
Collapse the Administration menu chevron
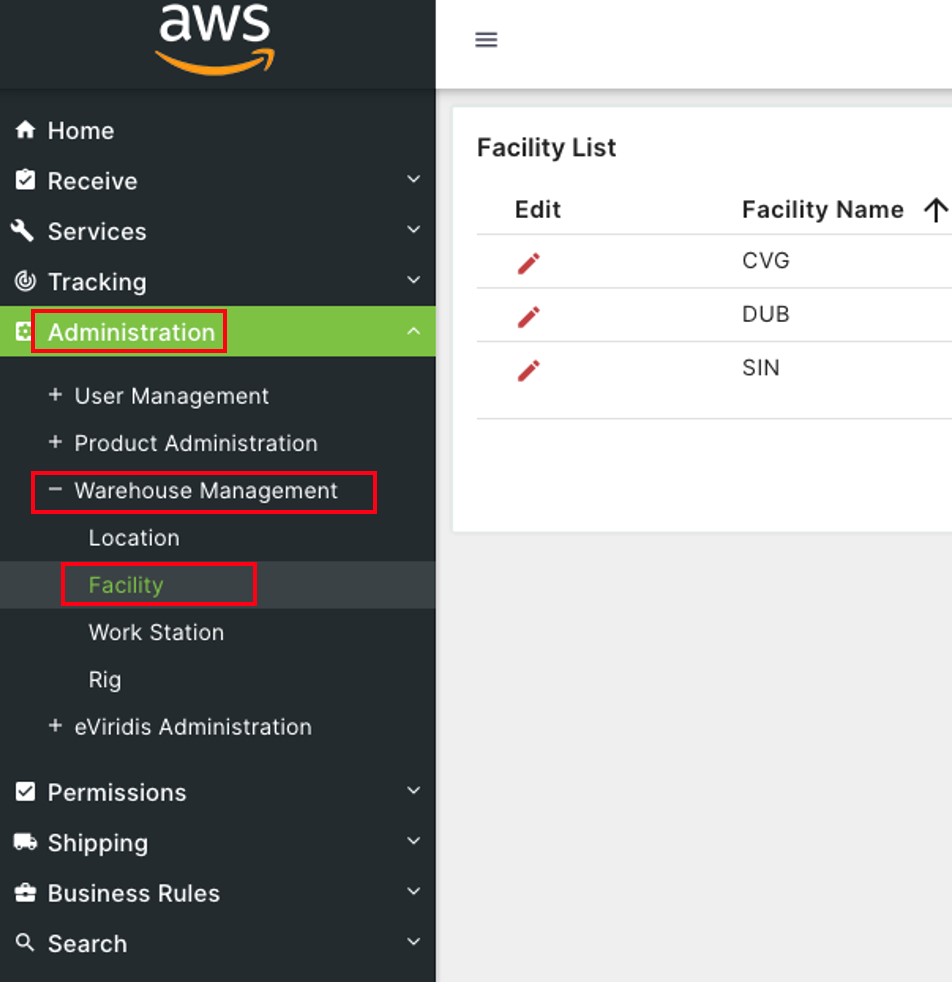coord(414,331)
